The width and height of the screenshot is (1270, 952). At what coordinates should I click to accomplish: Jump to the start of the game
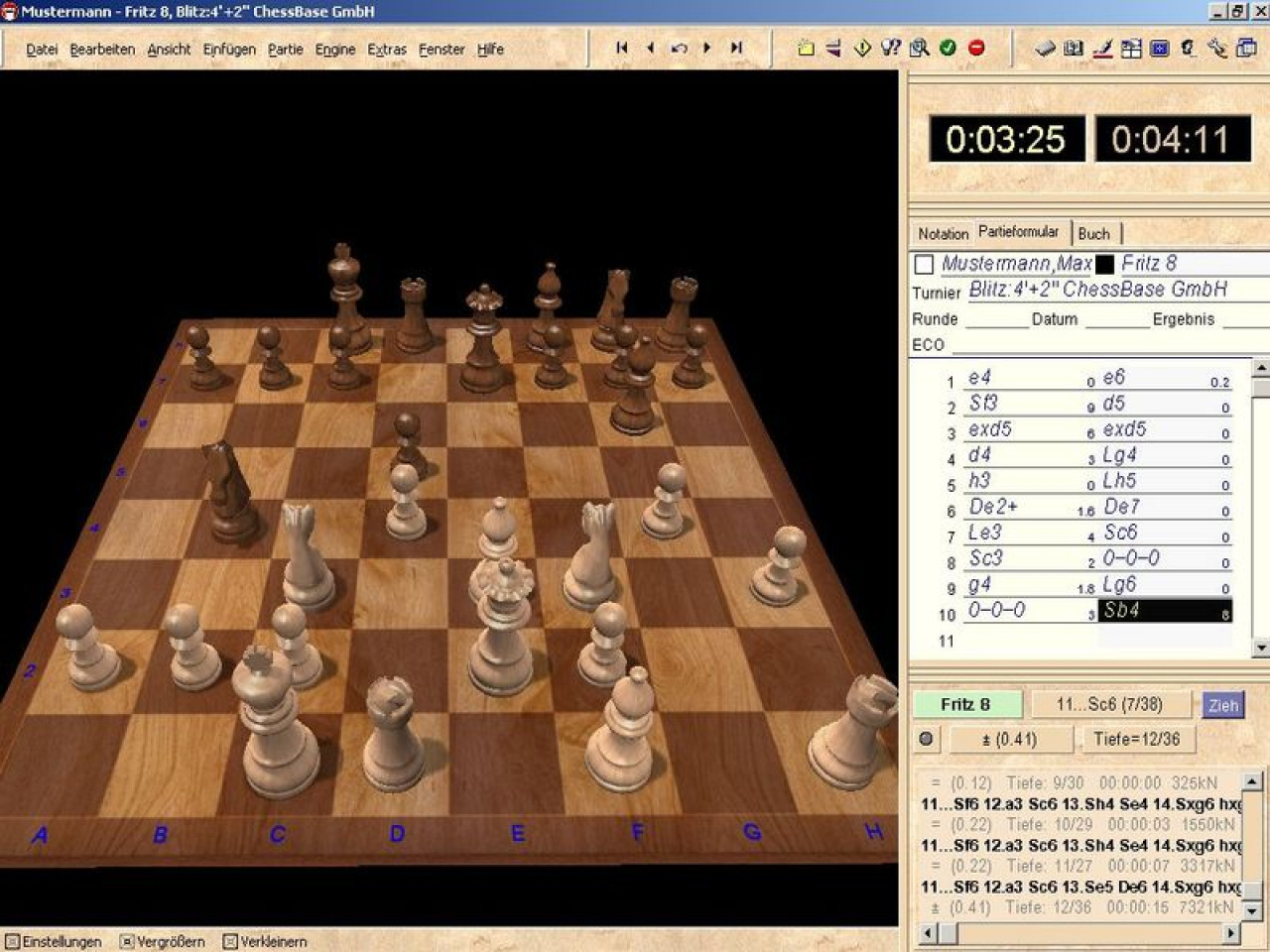tap(622, 48)
